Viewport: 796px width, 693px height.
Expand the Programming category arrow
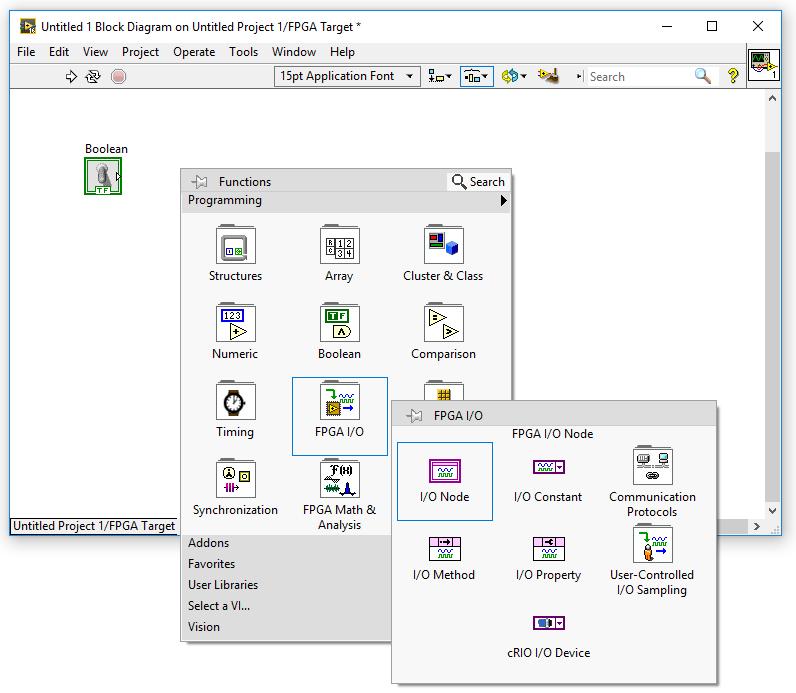(x=503, y=201)
